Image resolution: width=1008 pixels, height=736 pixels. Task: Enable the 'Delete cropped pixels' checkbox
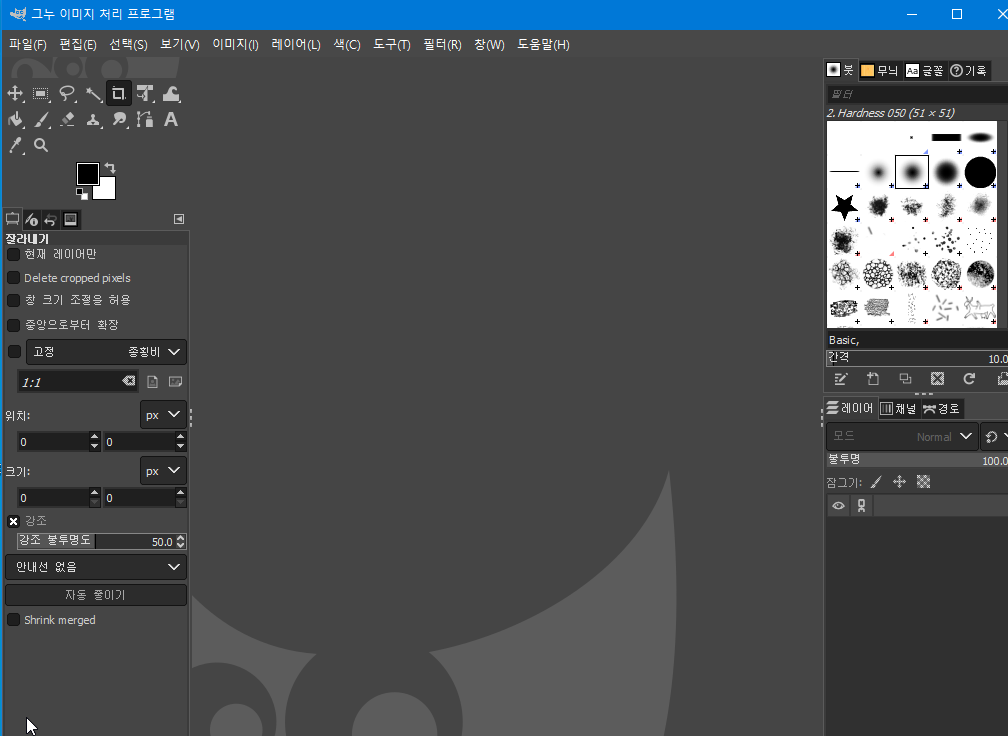14,278
